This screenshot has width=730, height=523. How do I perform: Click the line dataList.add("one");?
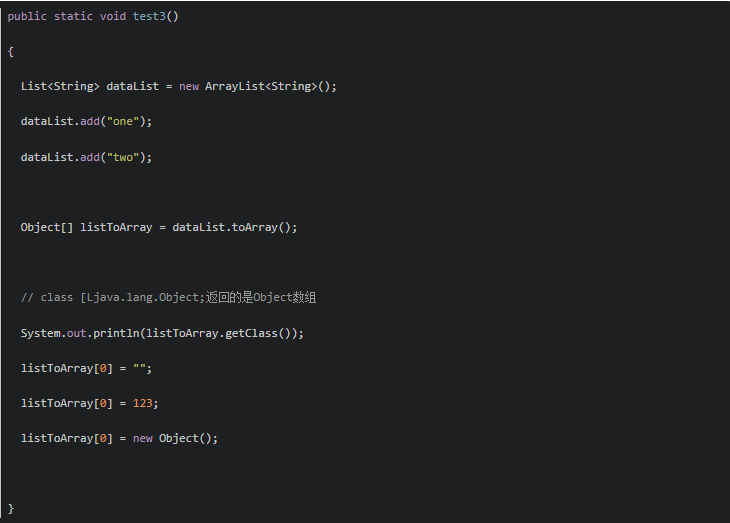pyautogui.click(x=86, y=122)
